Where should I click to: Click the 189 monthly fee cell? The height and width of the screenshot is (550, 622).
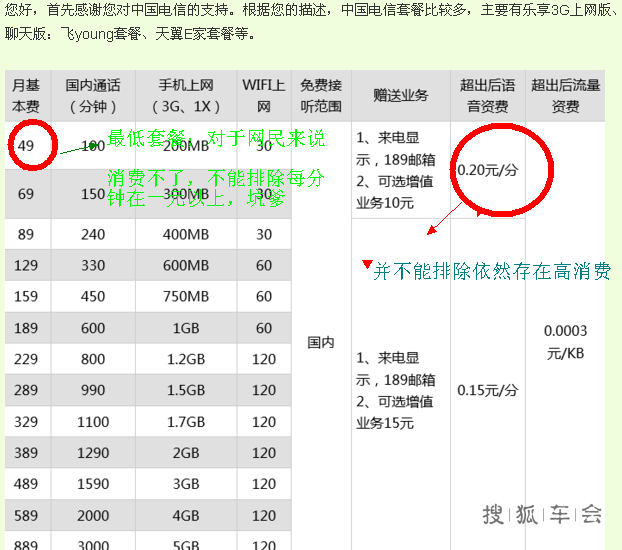click(28, 328)
